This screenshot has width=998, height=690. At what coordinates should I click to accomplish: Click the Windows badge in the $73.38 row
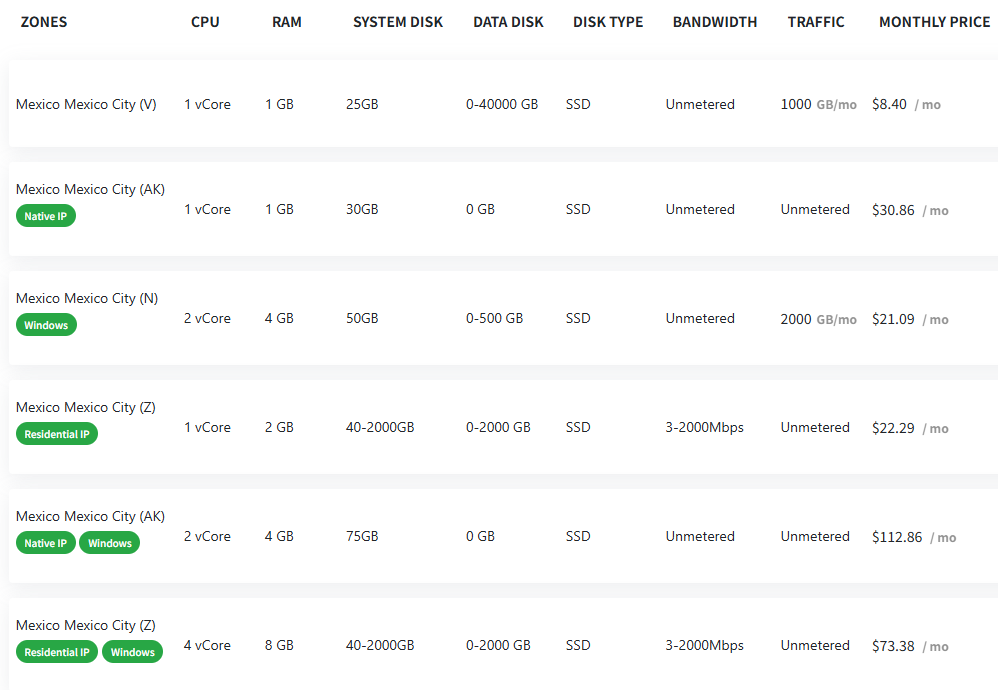click(132, 651)
